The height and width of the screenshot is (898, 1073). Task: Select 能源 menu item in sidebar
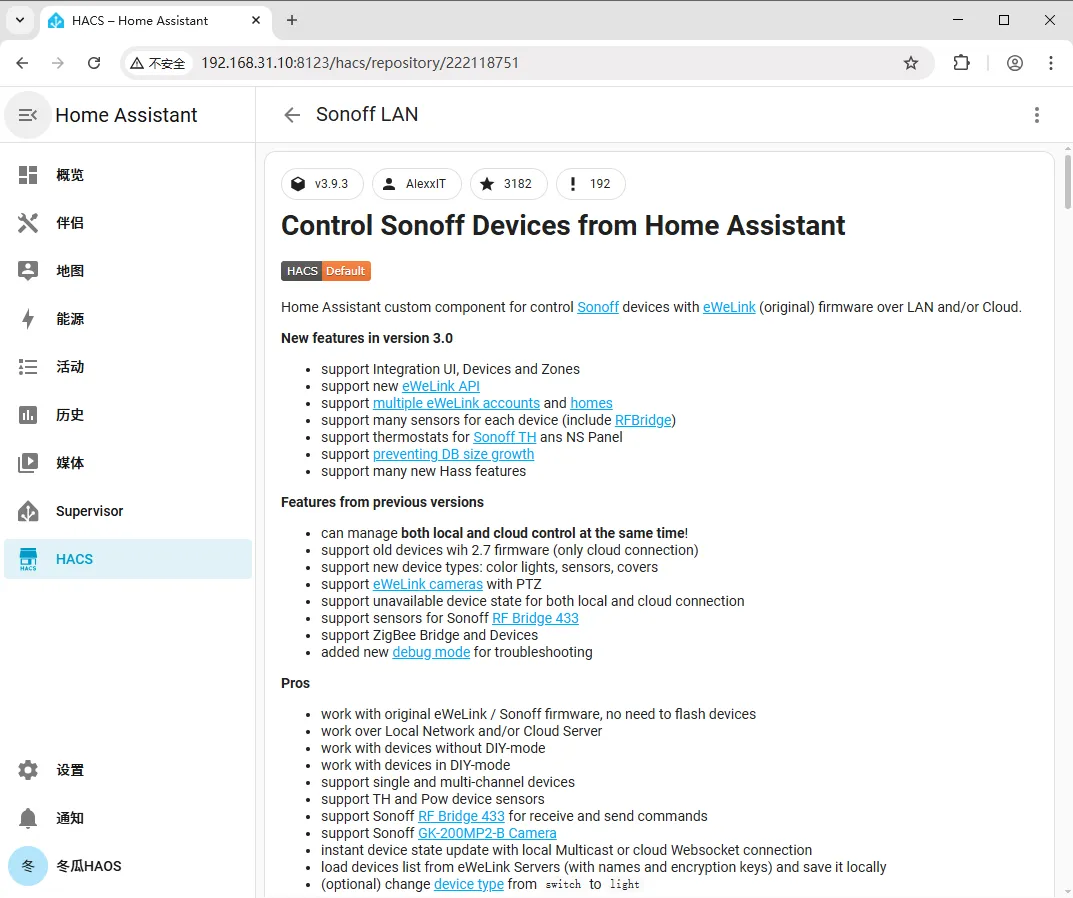point(128,319)
